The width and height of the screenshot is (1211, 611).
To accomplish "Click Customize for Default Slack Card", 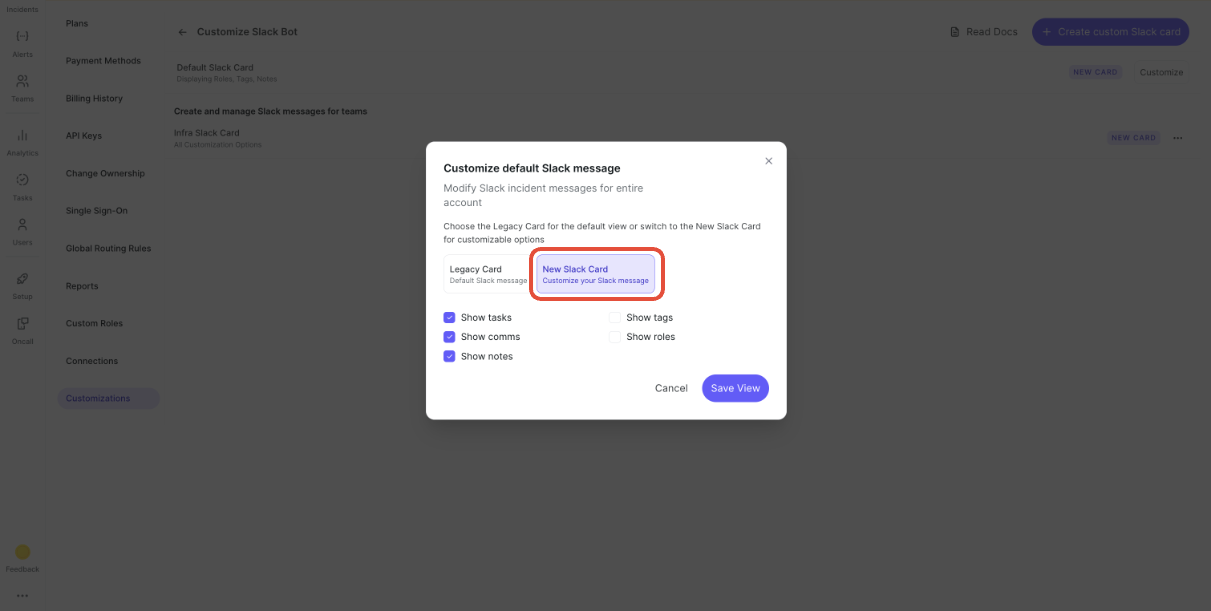I will pyautogui.click(x=1161, y=72).
